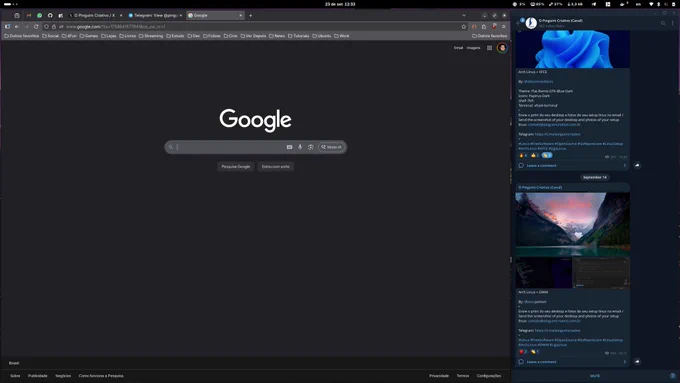Open the on-screen keyboard in Google search box
The height and width of the screenshot is (383, 680).
click(289, 147)
